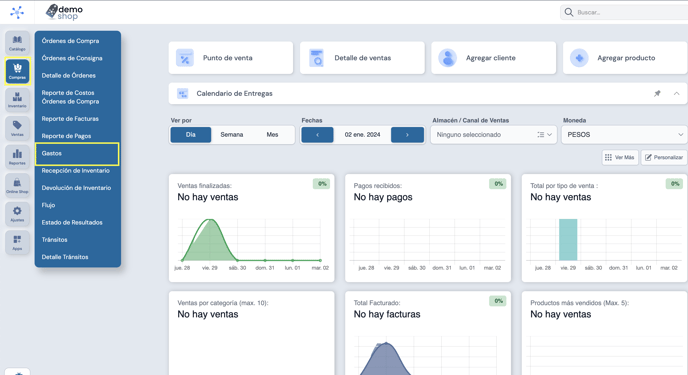Viewport: 688px width, 375px height.
Task: Click the Agregar producto shortcut card
Action: tap(625, 58)
